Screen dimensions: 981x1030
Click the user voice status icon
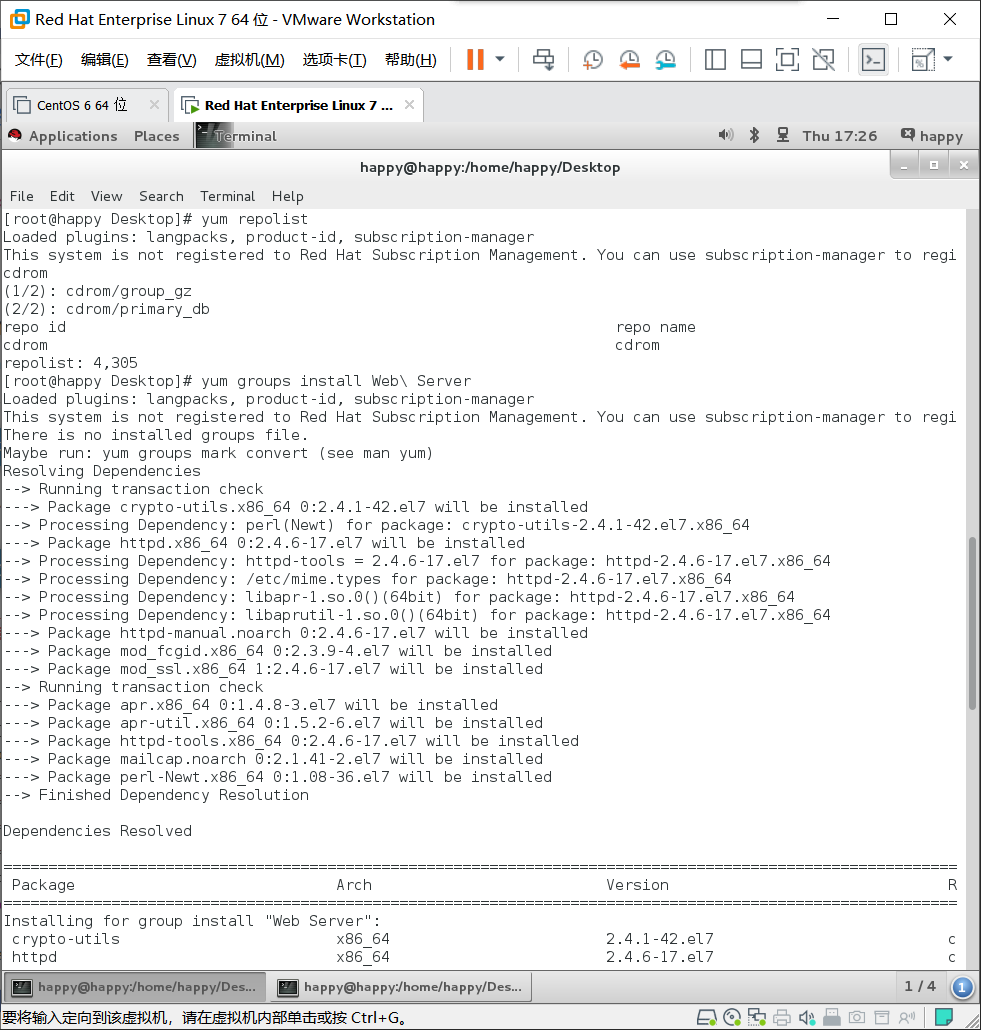(x=907, y=1018)
